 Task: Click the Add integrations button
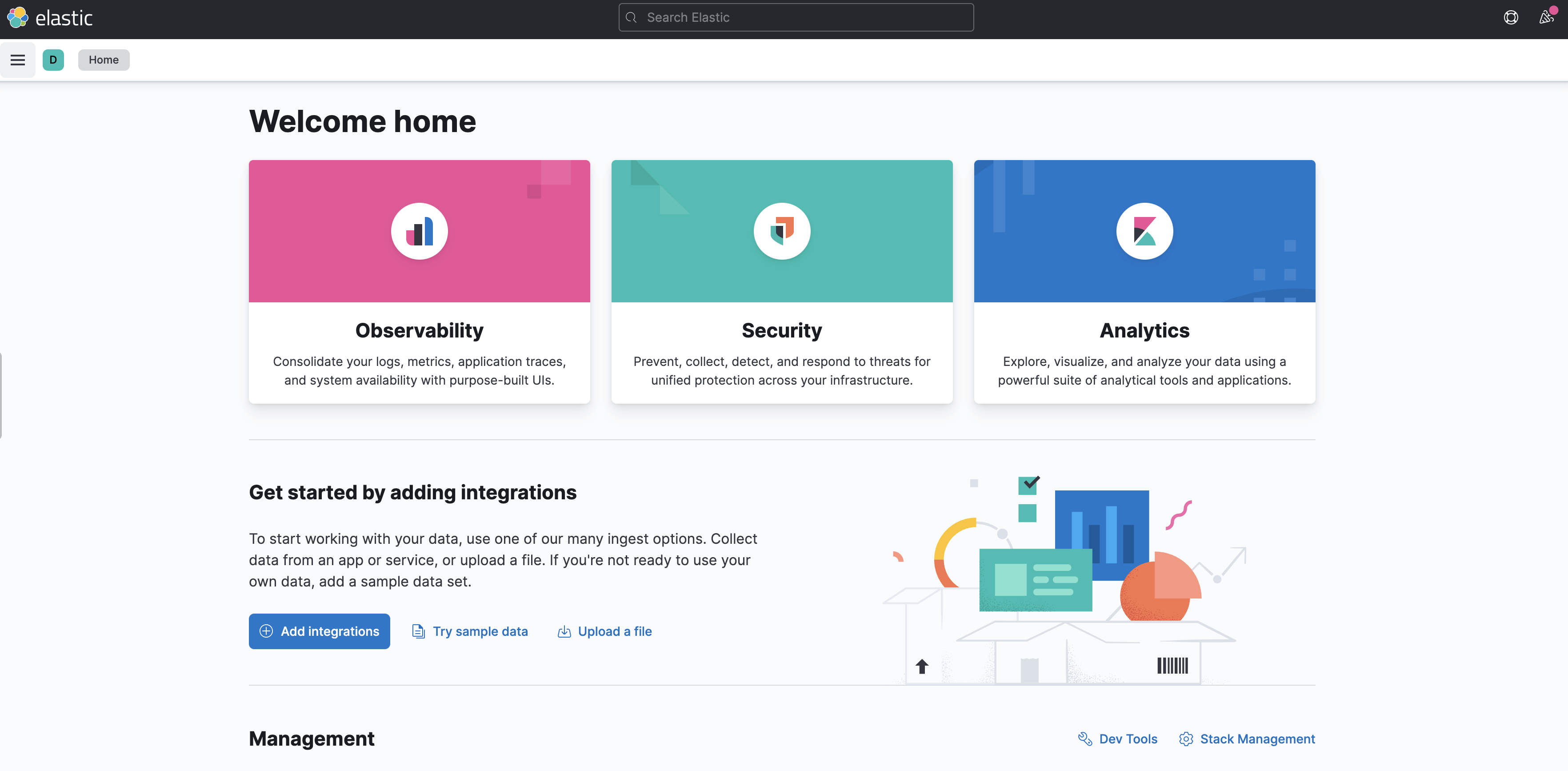(320, 631)
